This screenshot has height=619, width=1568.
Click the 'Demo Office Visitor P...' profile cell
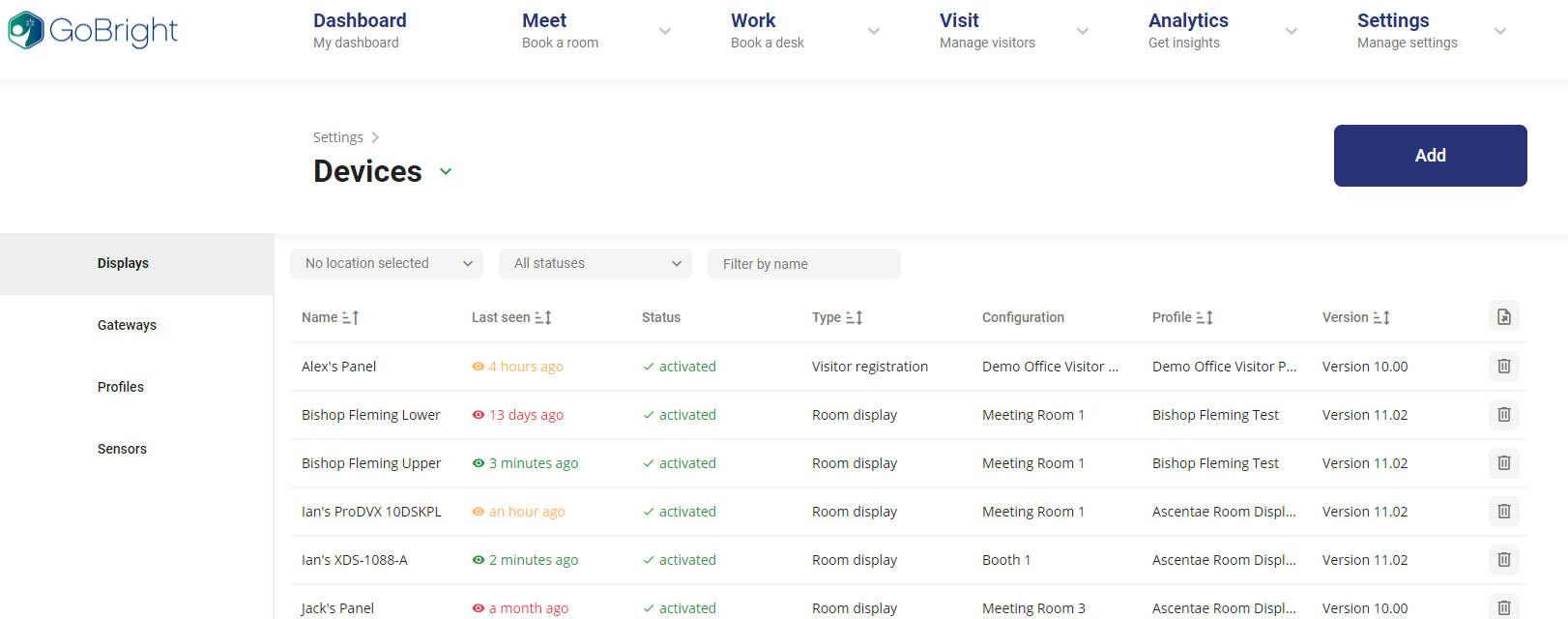1224,367
